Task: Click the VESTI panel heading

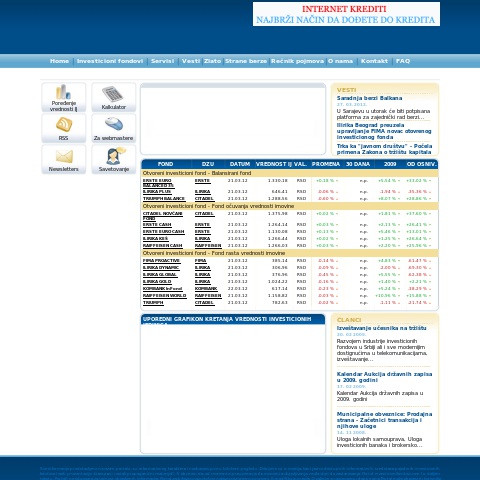Action: [x=346, y=90]
